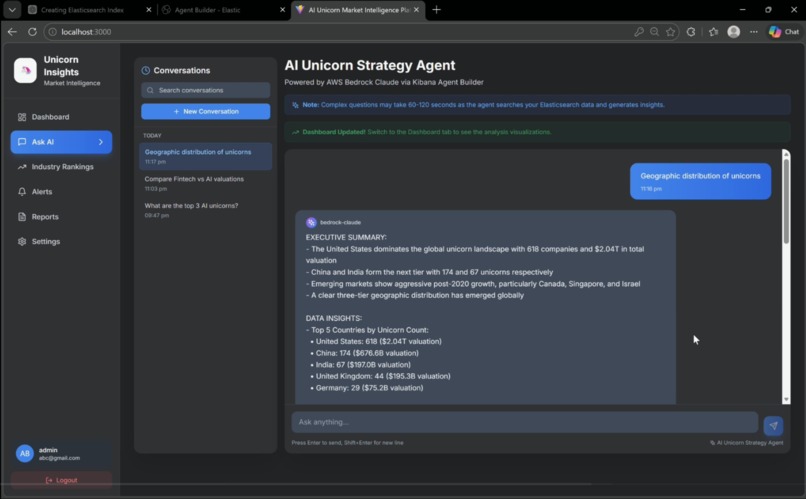Close the Creating Elasticsearch Index tab
Image resolution: width=806 pixels, height=499 pixels.
149,10
